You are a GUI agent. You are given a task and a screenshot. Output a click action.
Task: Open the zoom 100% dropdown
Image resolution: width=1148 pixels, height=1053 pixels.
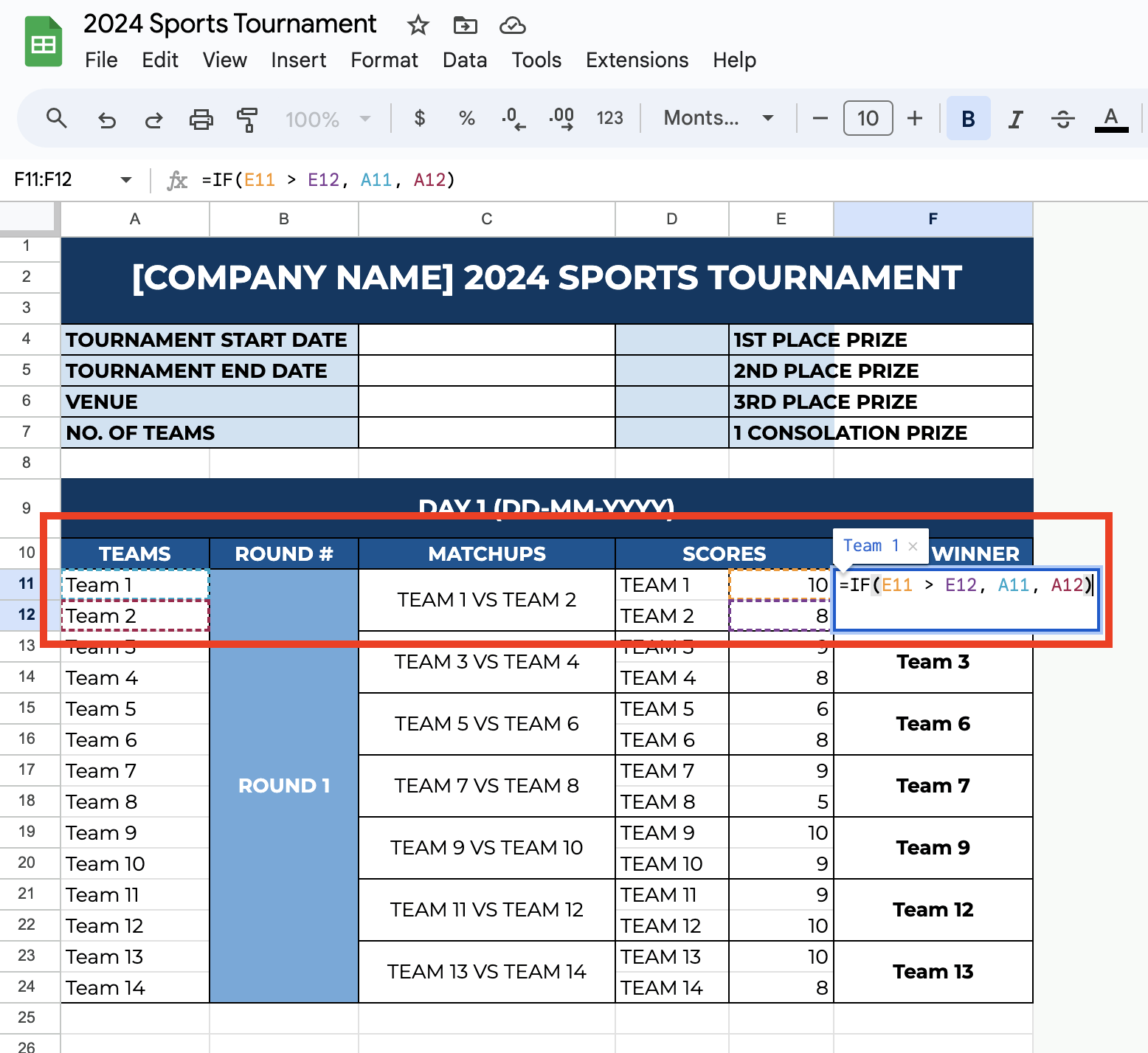pos(328,119)
